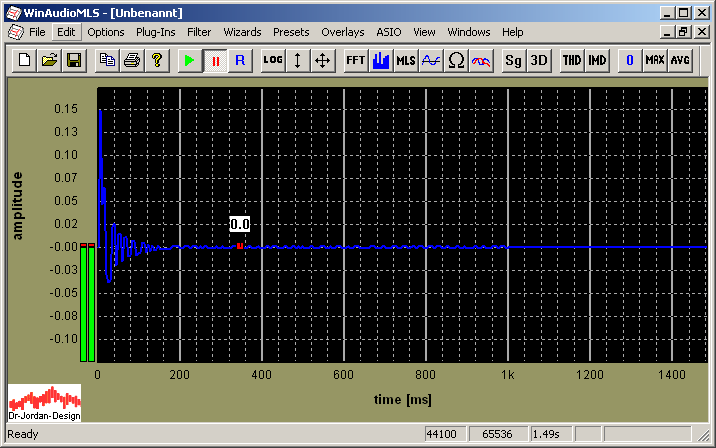This screenshot has height=448, width=716.
Task: Start measurement with green play button
Action: coord(189,60)
